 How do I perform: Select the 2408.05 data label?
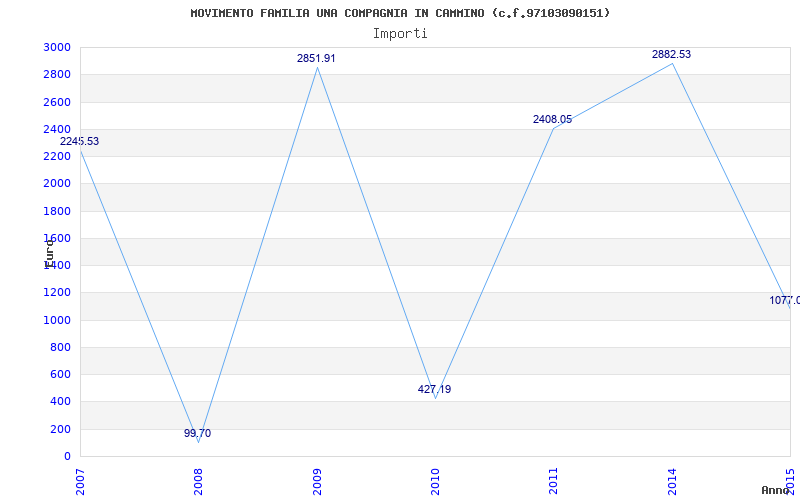tap(553, 119)
